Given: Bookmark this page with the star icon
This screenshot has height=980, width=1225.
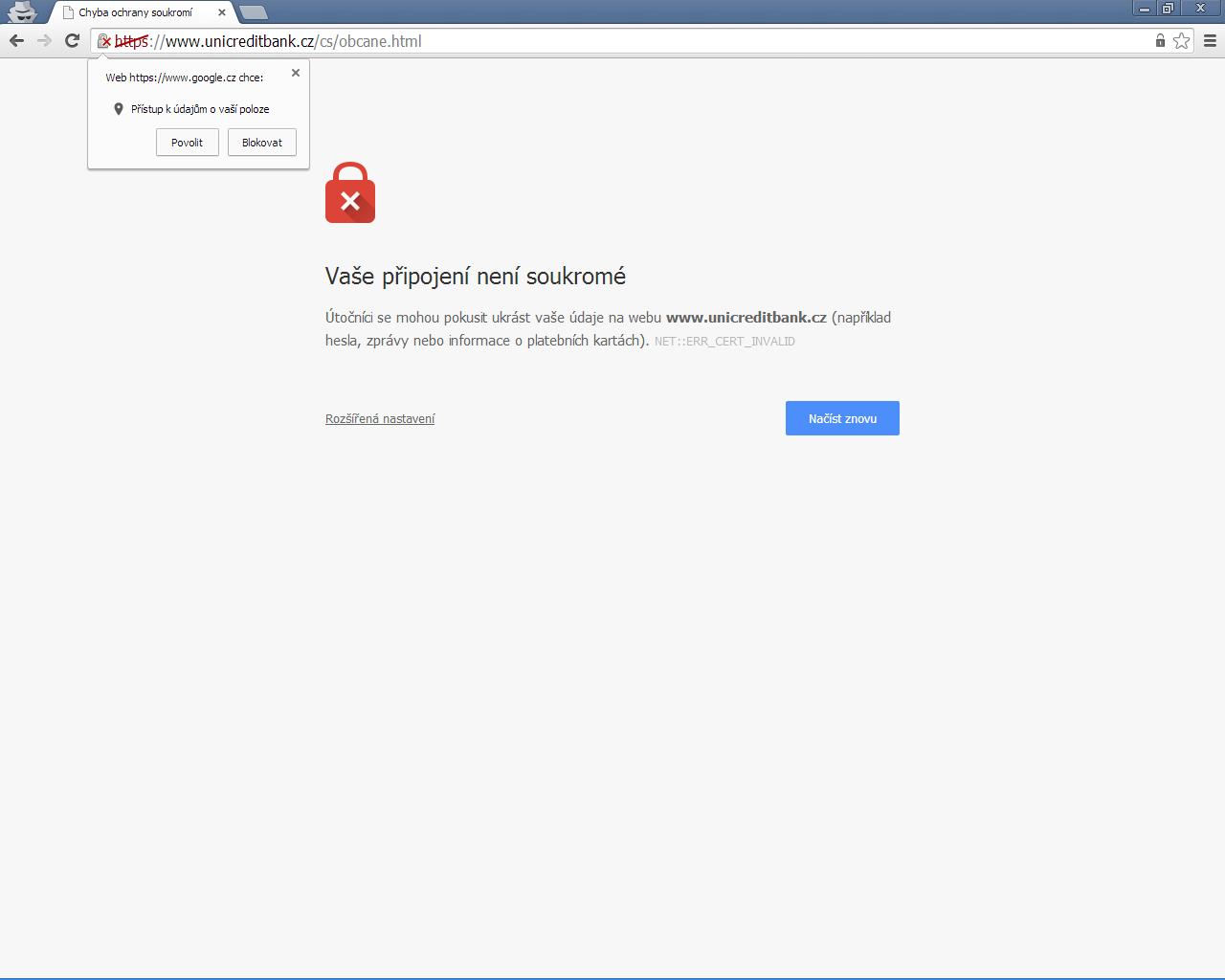Looking at the screenshot, I should tap(1182, 40).
